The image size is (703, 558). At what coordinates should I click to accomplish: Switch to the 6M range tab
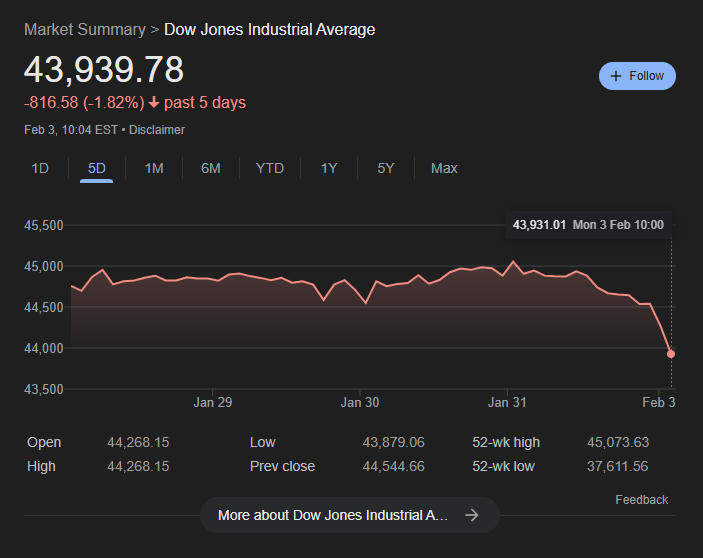211,169
